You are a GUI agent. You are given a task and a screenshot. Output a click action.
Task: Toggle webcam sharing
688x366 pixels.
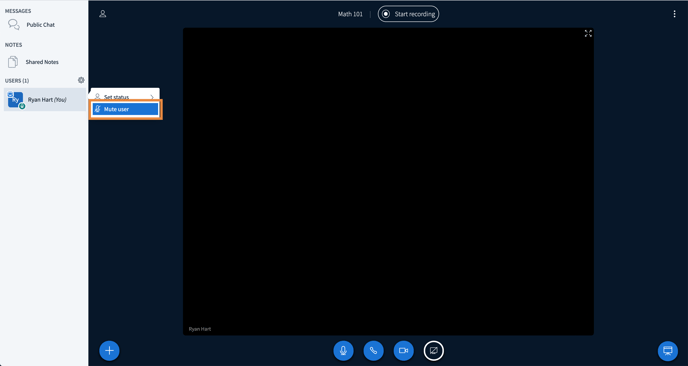[404, 351]
